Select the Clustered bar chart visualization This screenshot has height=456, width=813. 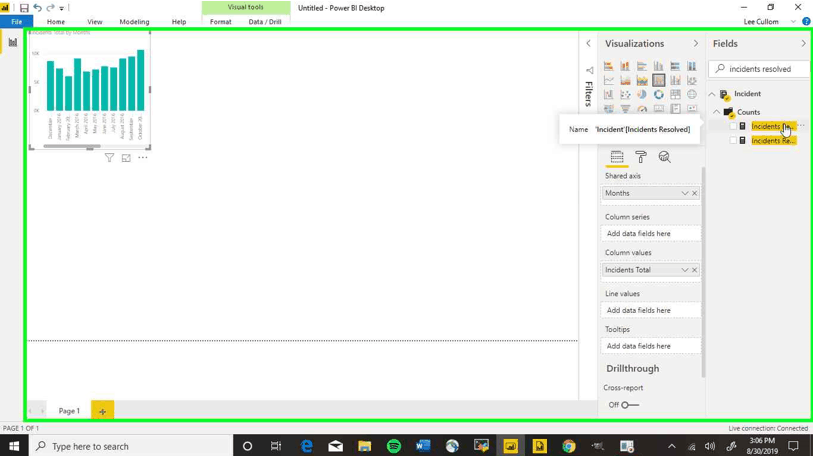(x=641, y=66)
